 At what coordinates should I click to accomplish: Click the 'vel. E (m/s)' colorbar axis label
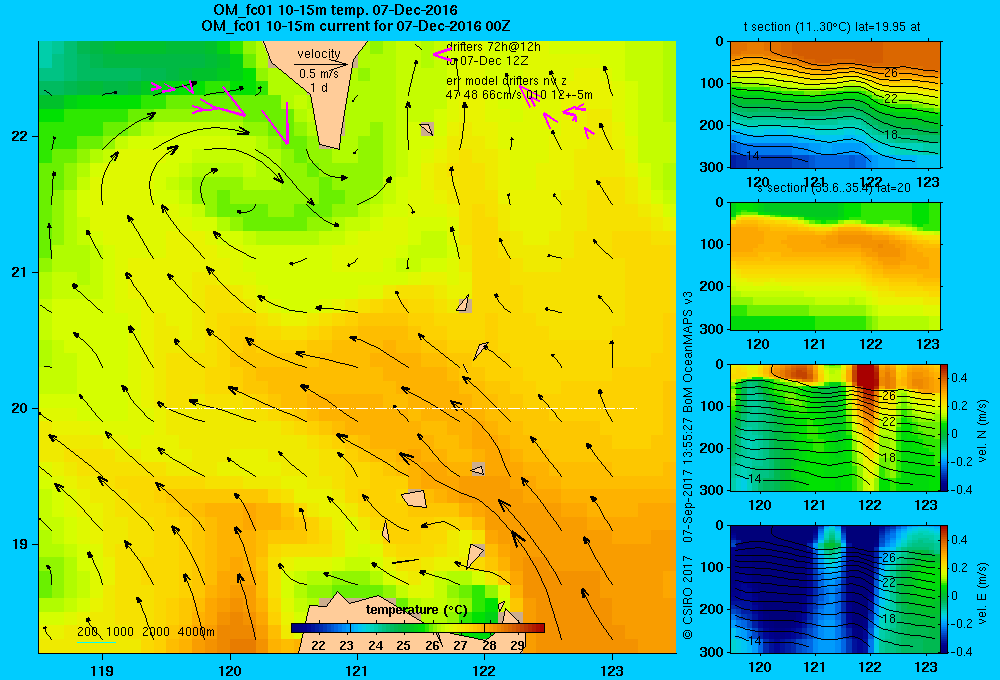pos(983,592)
